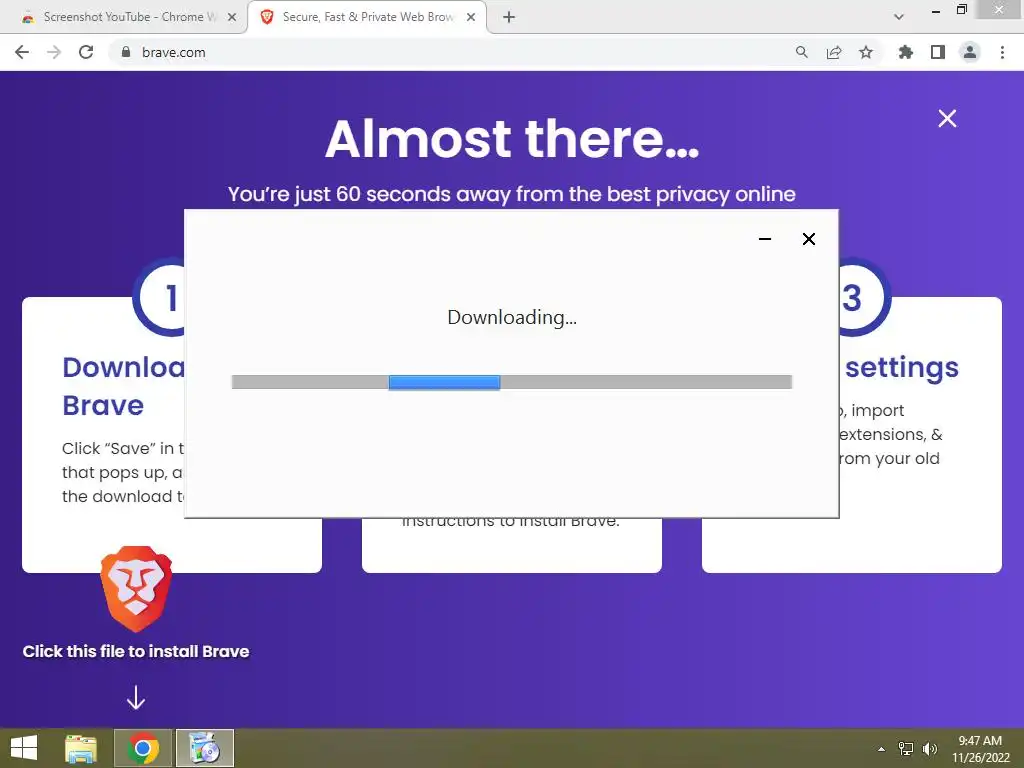The width and height of the screenshot is (1024, 768).
Task: Select the Chrome taskbar icon
Action: coord(143,748)
